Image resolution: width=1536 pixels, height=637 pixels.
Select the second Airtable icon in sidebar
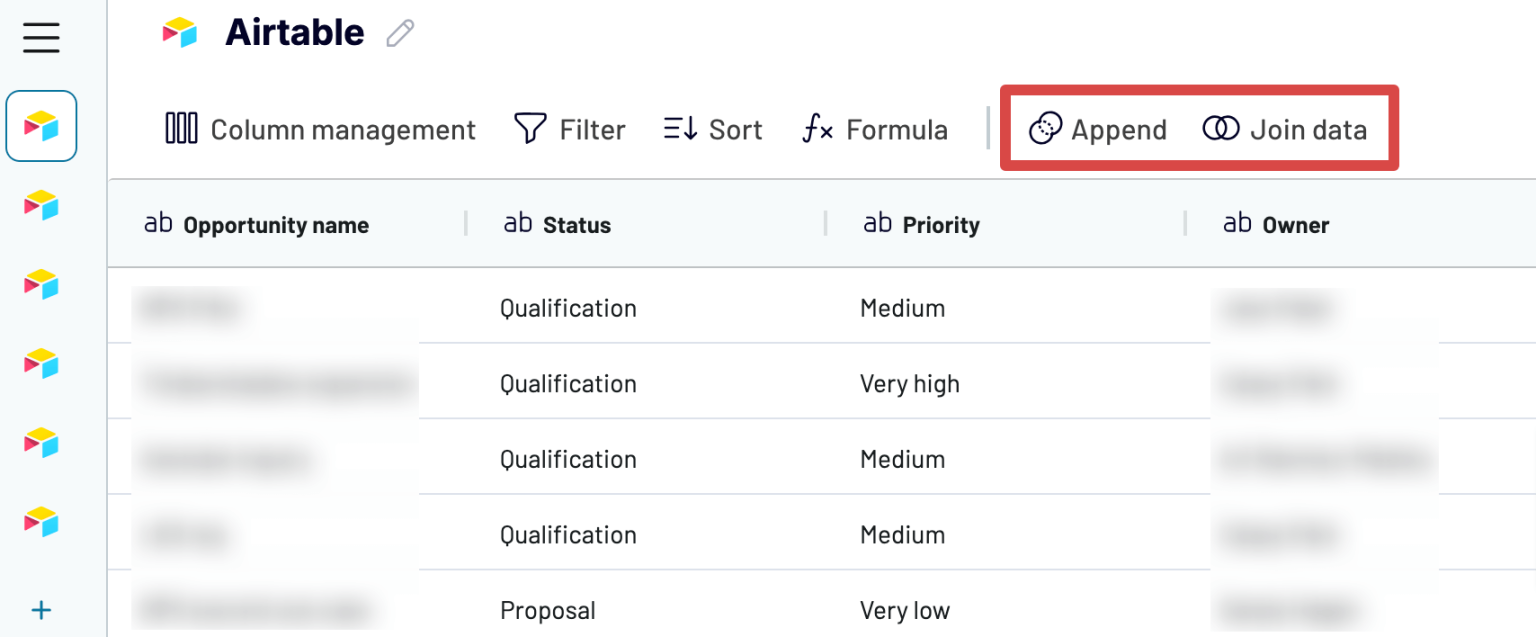[x=41, y=206]
